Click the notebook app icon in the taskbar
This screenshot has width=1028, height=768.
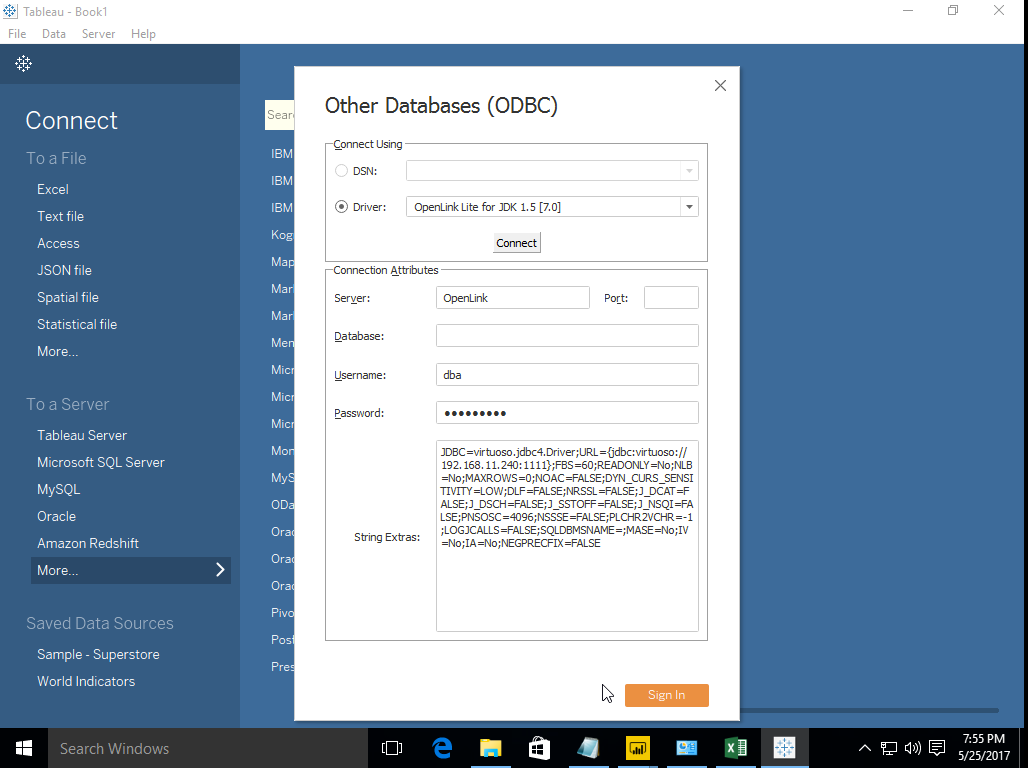(x=588, y=748)
